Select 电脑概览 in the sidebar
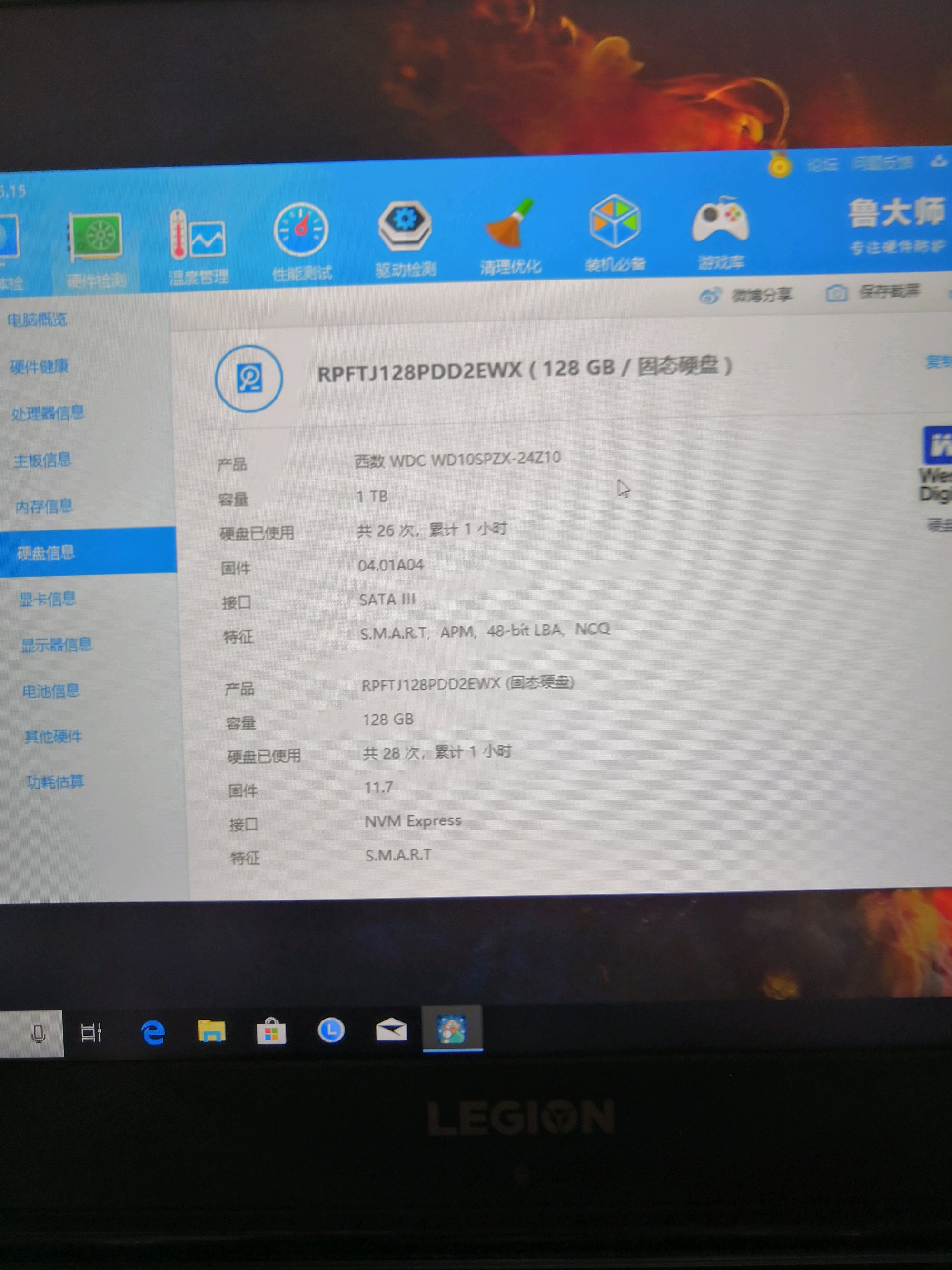952x1270 pixels. pyautogui.click(x=37, y=320)
